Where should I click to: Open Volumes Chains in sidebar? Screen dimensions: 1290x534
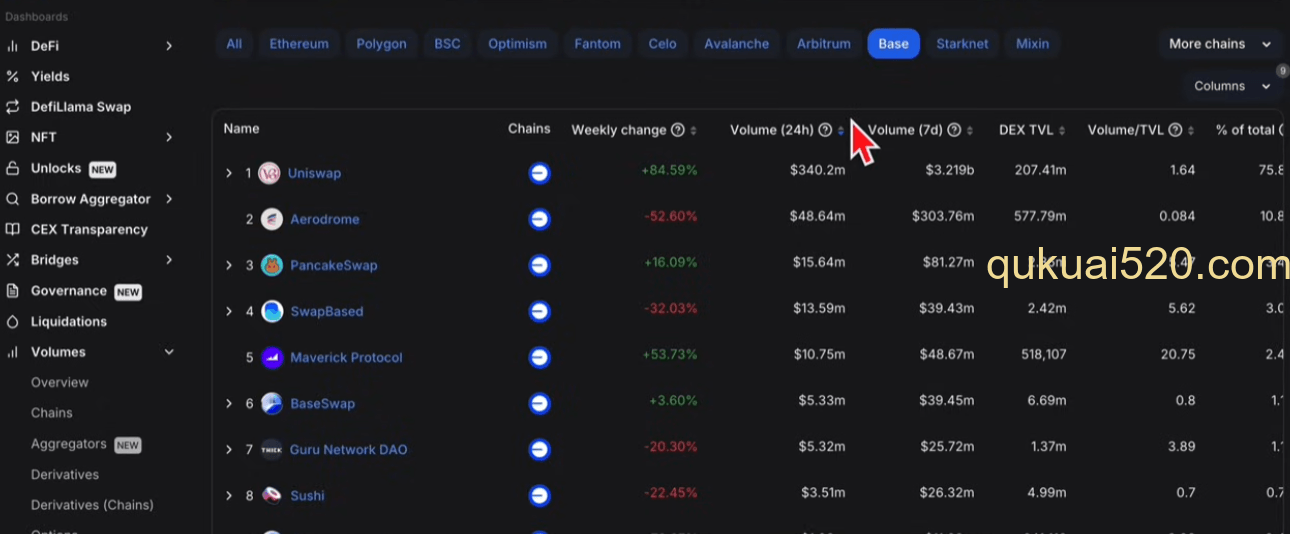pyautogui.click(x=52, y=413)
